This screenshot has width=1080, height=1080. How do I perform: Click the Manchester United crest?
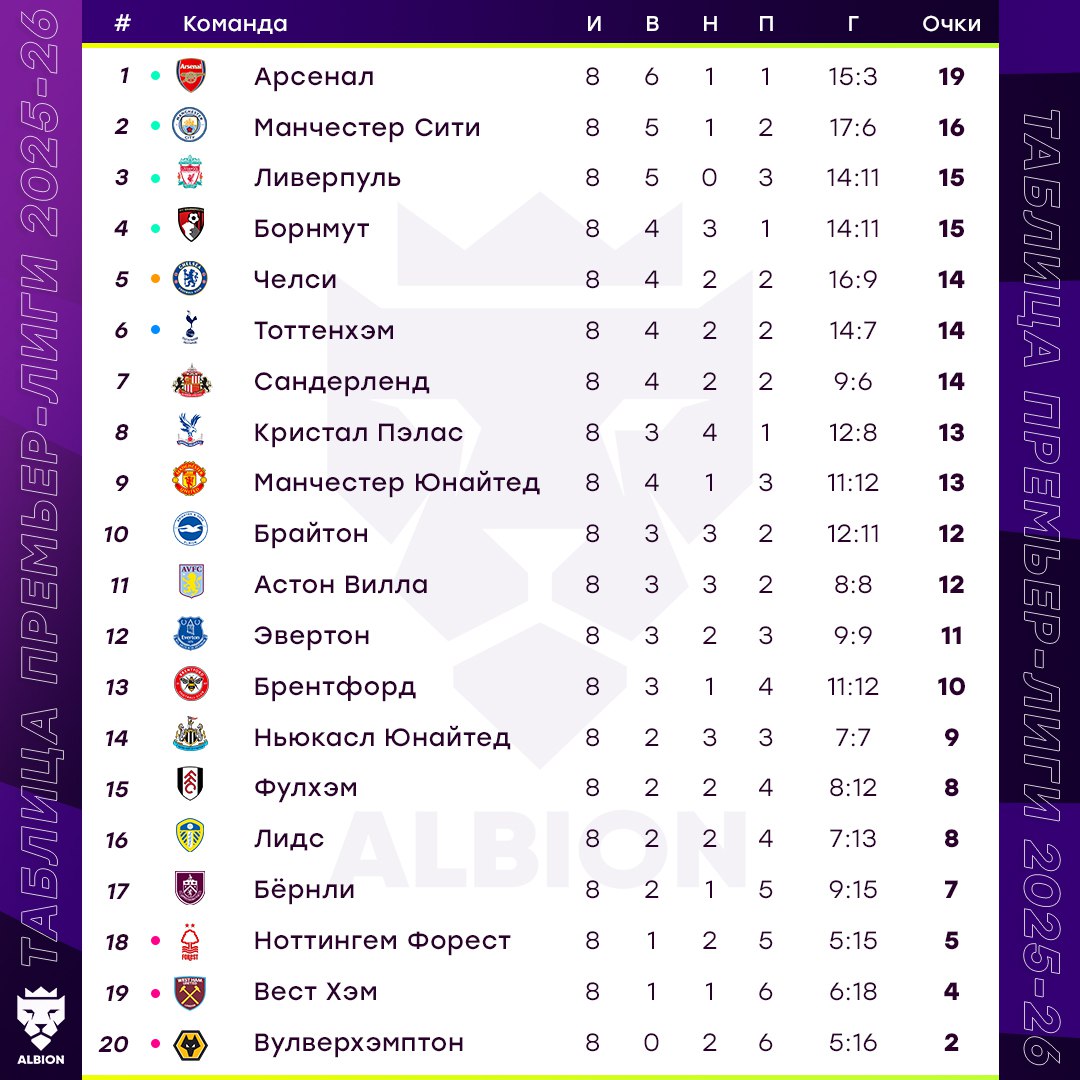[x=190, y=482]
